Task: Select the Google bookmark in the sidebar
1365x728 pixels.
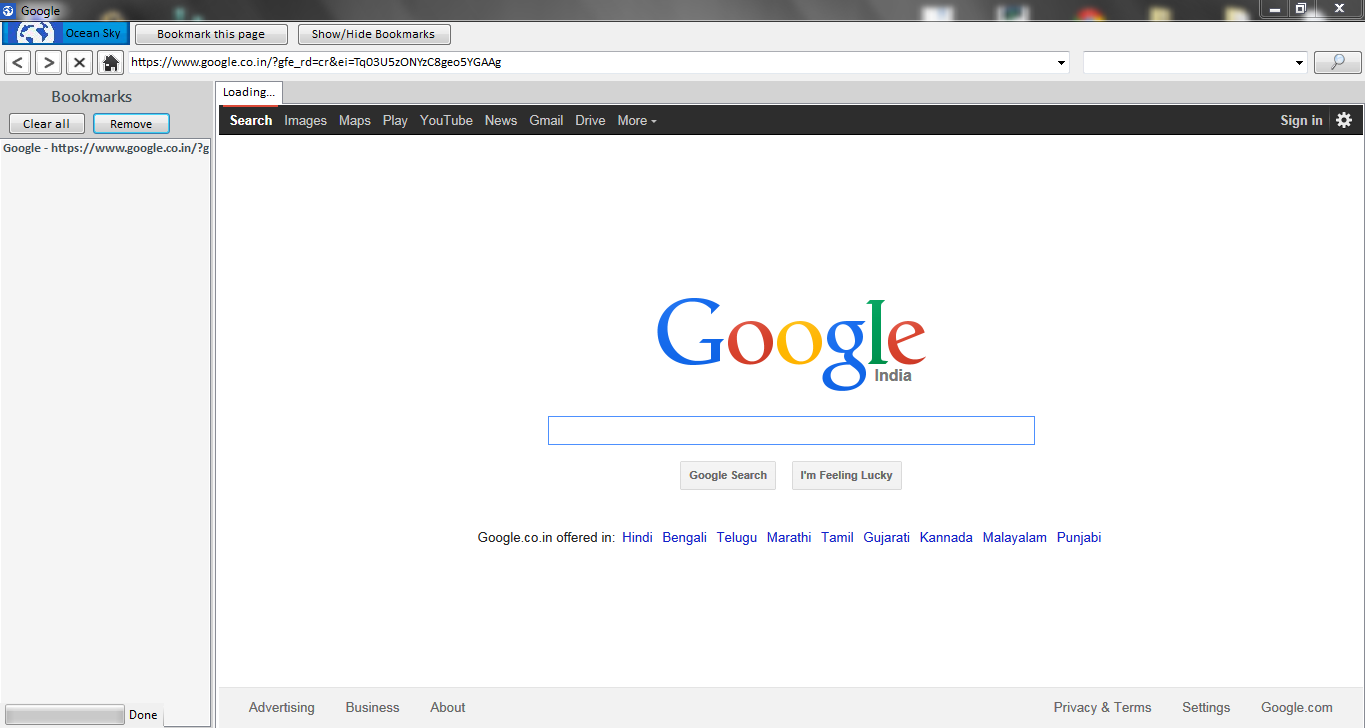Action: click(104, 147)
